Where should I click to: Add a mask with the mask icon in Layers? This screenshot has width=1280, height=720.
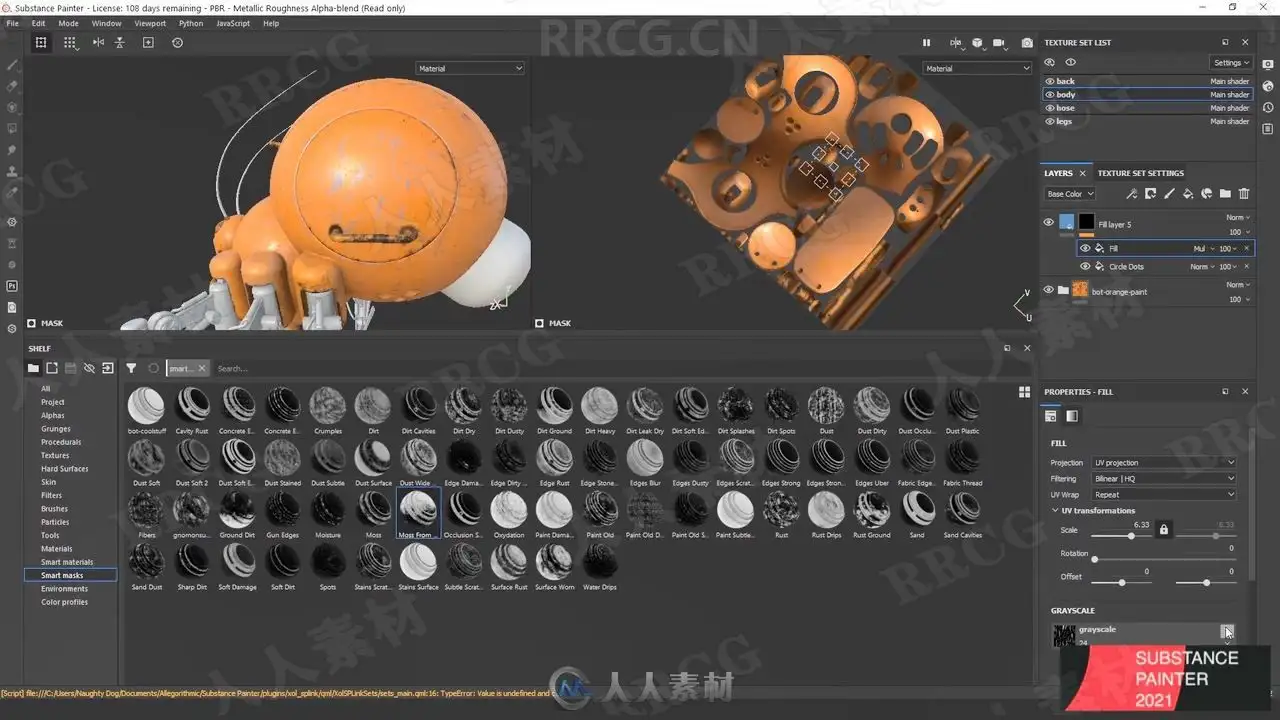(1150, 194)
